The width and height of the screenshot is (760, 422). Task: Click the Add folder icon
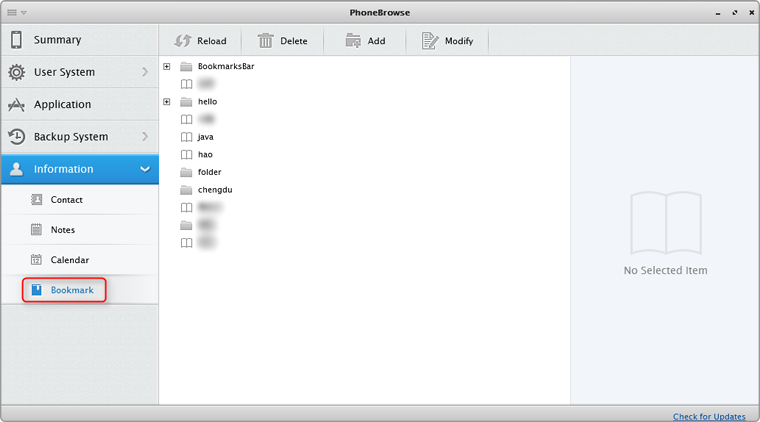coord(353,41)
